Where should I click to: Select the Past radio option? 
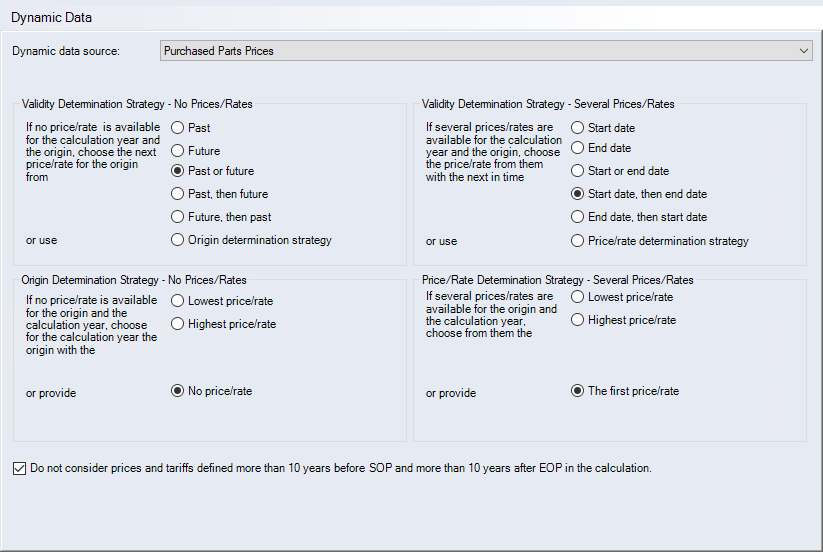pos(178,128)
